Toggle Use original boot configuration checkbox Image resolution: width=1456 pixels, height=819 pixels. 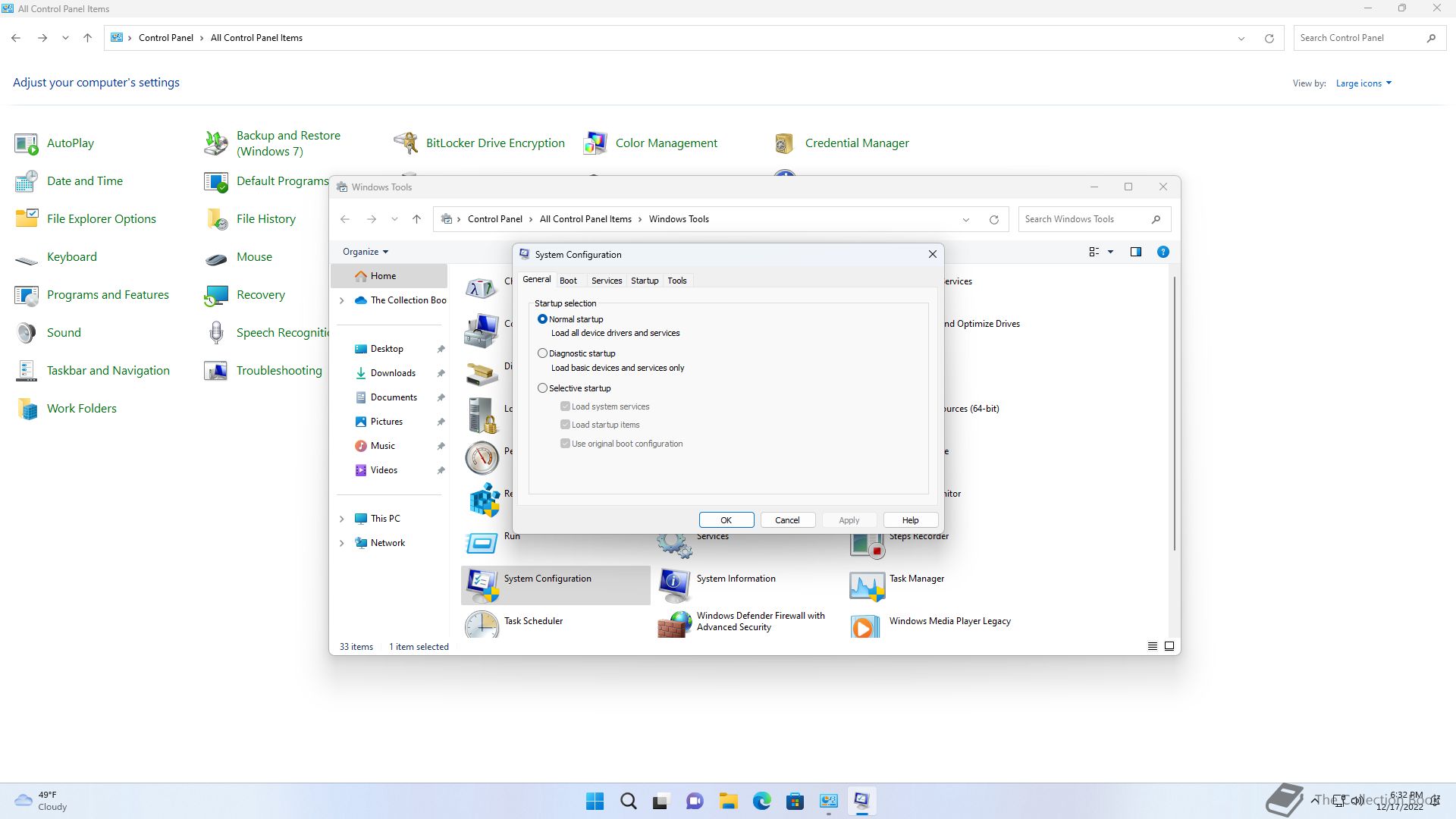[x=565, y=444]
